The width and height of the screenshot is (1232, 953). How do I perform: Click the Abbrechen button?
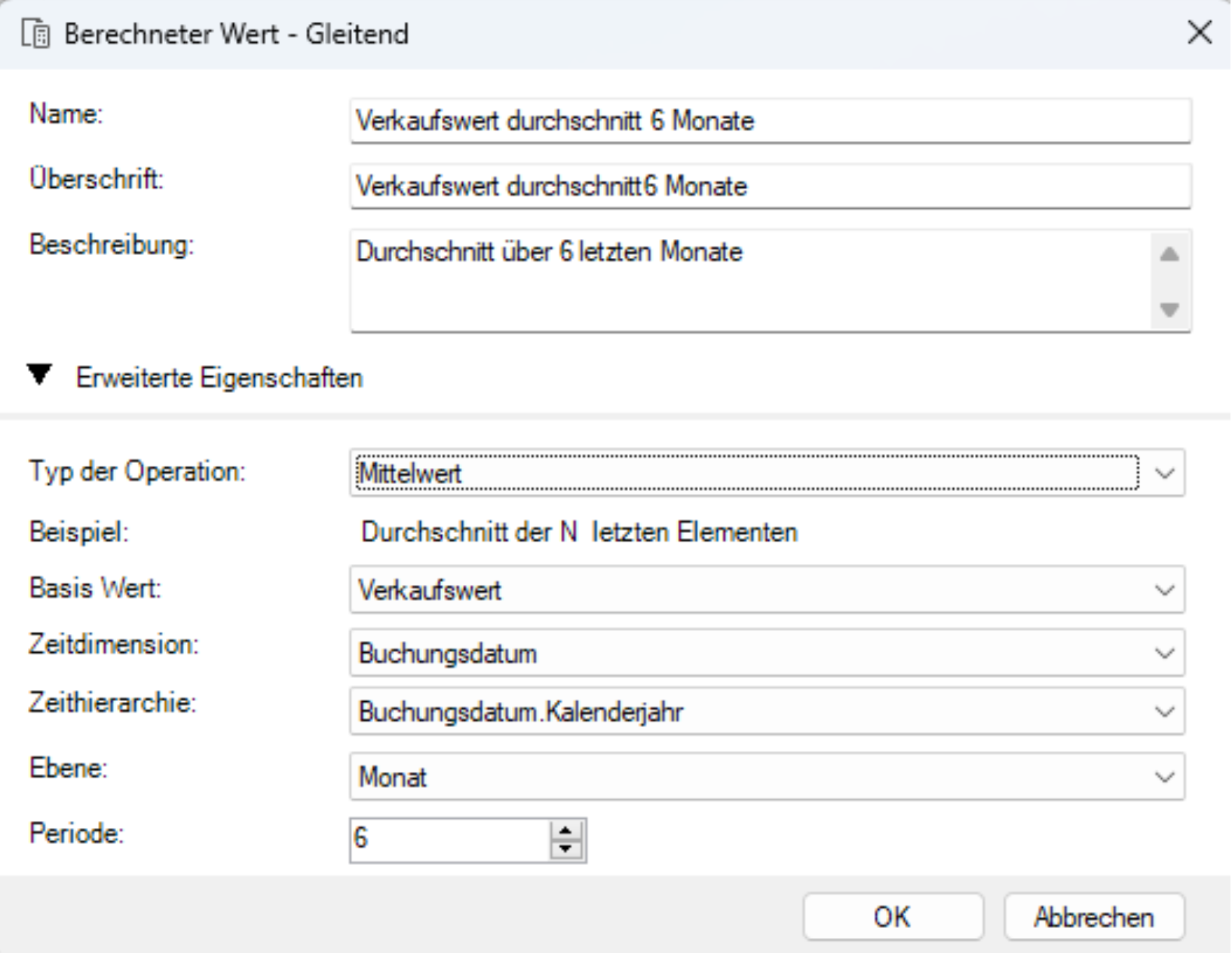point(1094,917)
